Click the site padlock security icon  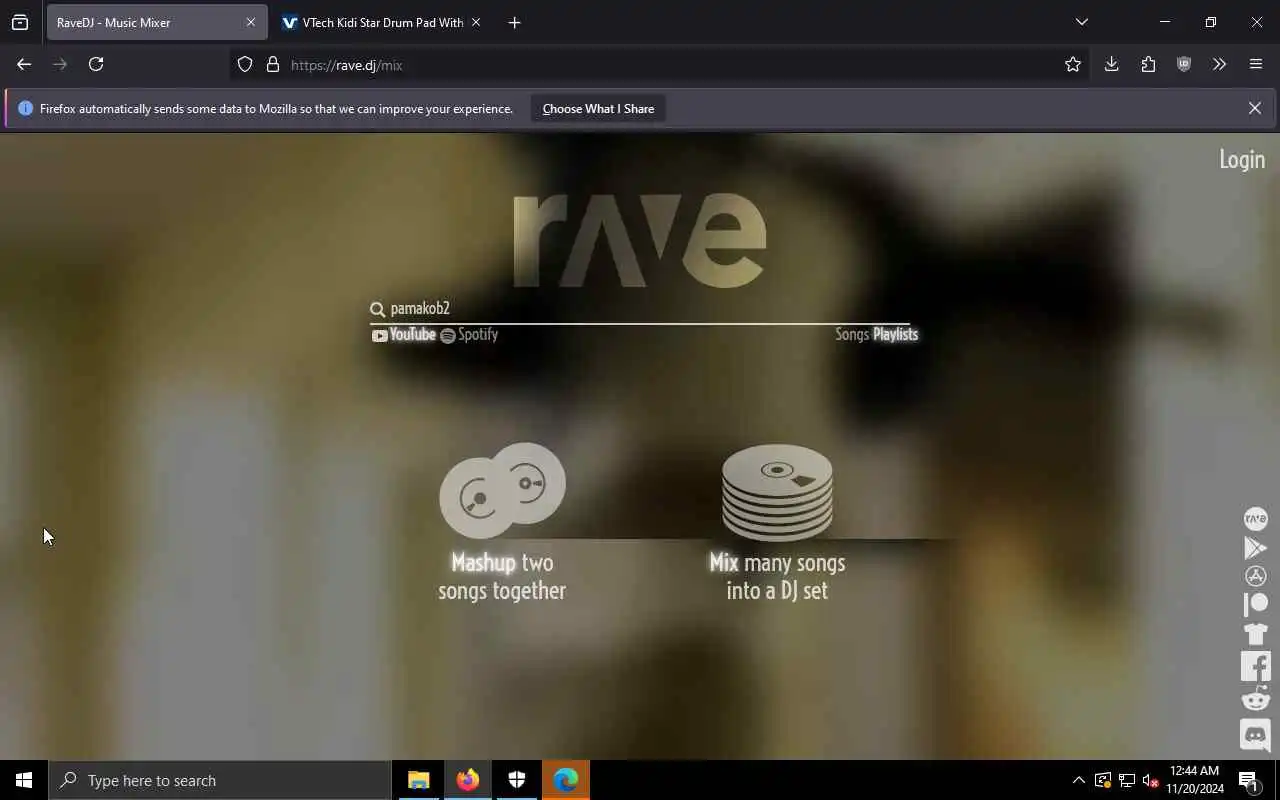tap(272, 65)
